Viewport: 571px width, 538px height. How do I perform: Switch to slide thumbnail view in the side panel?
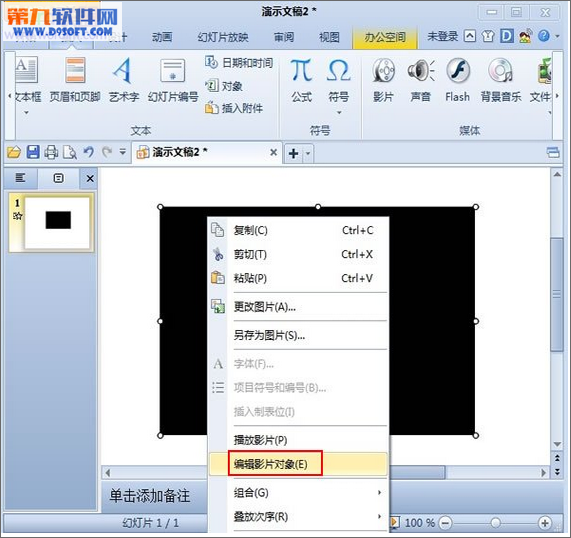pyautogui.click(x=58, y=178)
